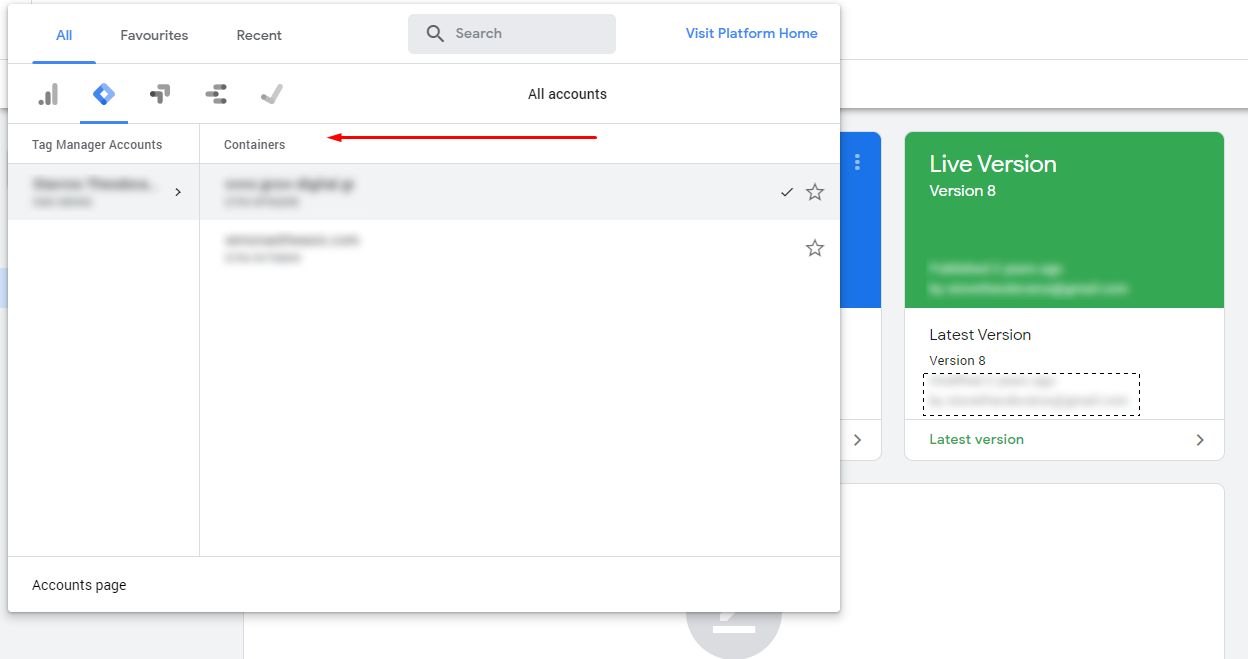
Task: Open Latest version chevron arrow
Action: point(1200,440)
